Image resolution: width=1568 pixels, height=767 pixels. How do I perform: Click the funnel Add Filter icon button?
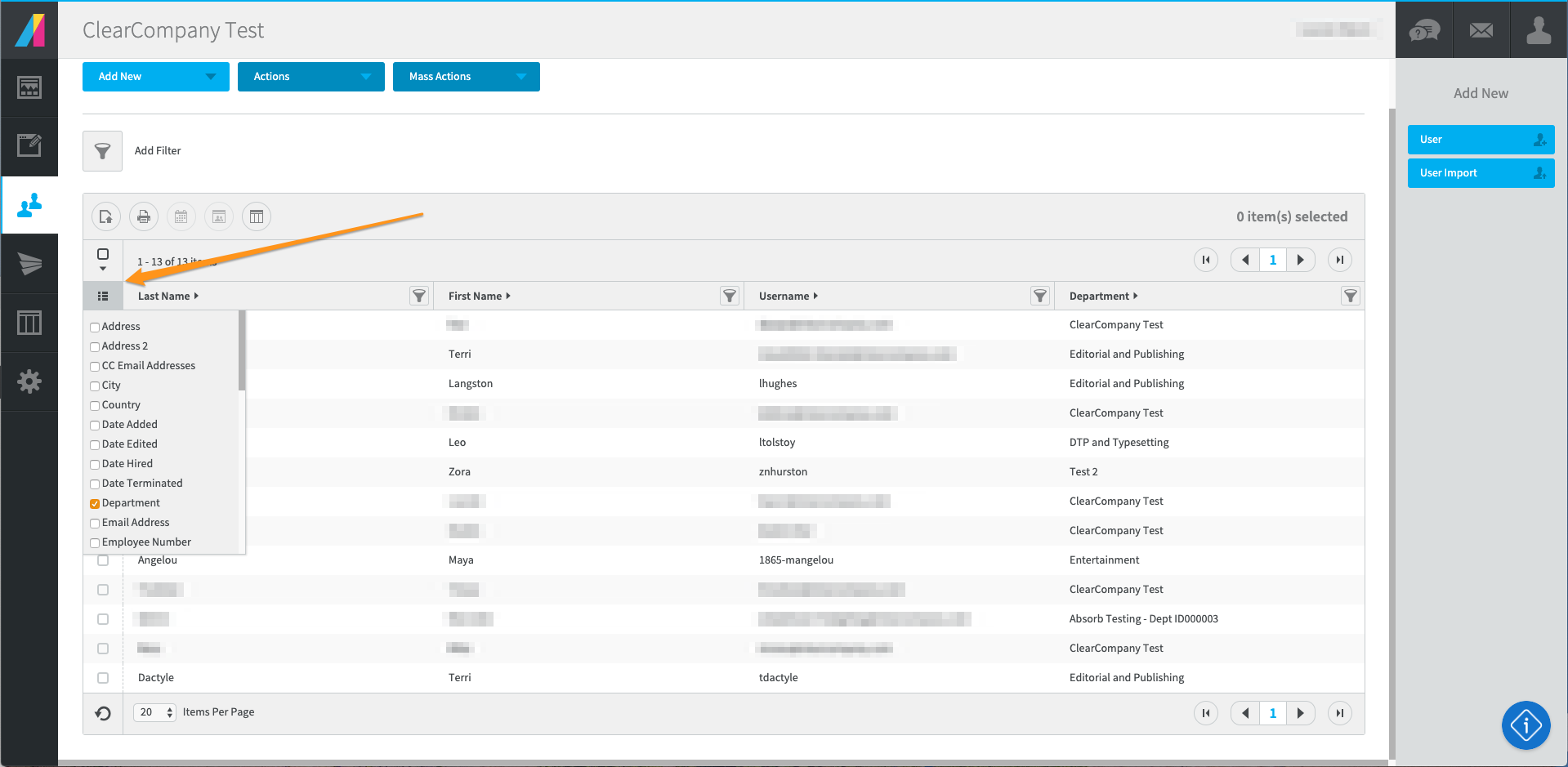coord(102,151)
